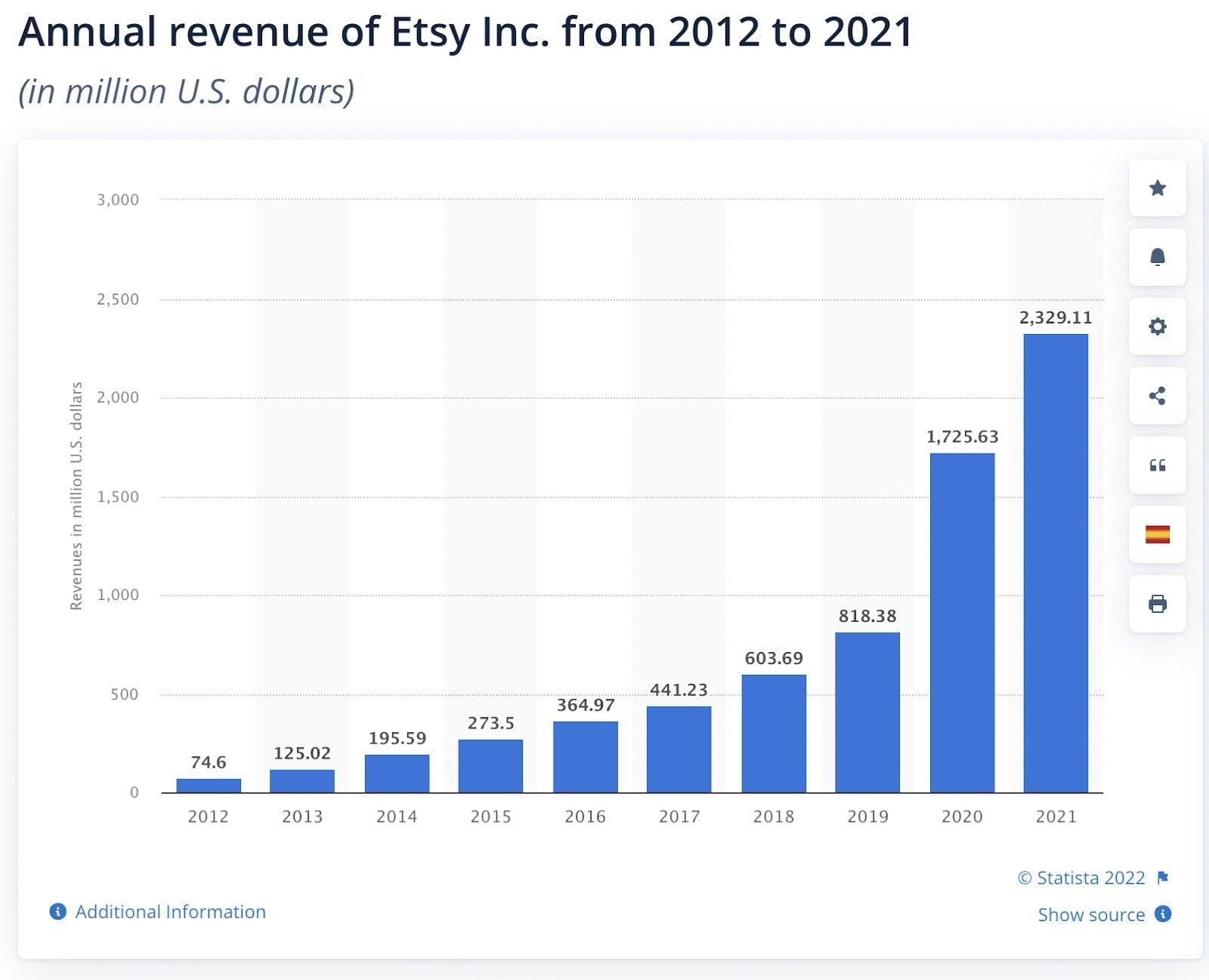Click the Show source link

click(x=1091, y=914)
